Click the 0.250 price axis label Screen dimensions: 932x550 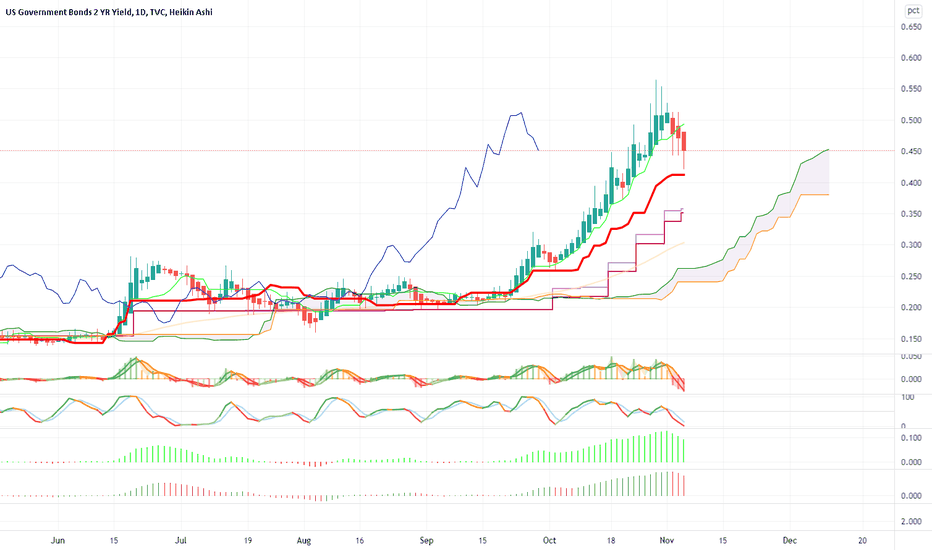click(911, 276)
